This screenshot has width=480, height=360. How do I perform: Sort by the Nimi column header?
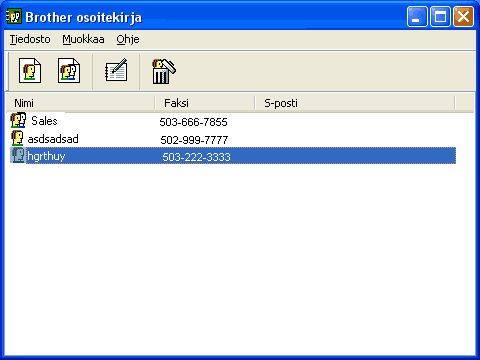click(80, 103)
